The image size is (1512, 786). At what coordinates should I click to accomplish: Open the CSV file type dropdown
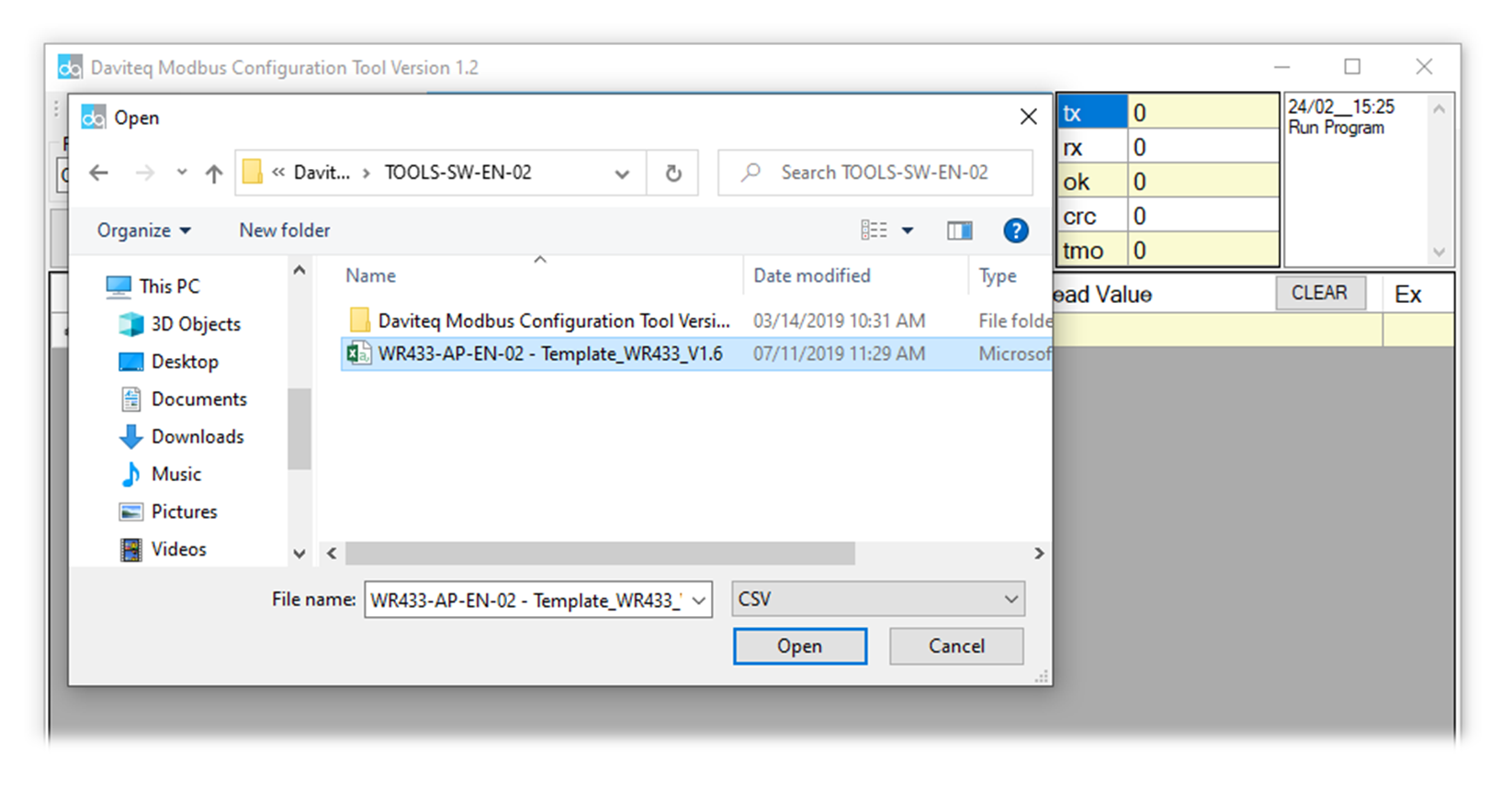pos(878,600)
